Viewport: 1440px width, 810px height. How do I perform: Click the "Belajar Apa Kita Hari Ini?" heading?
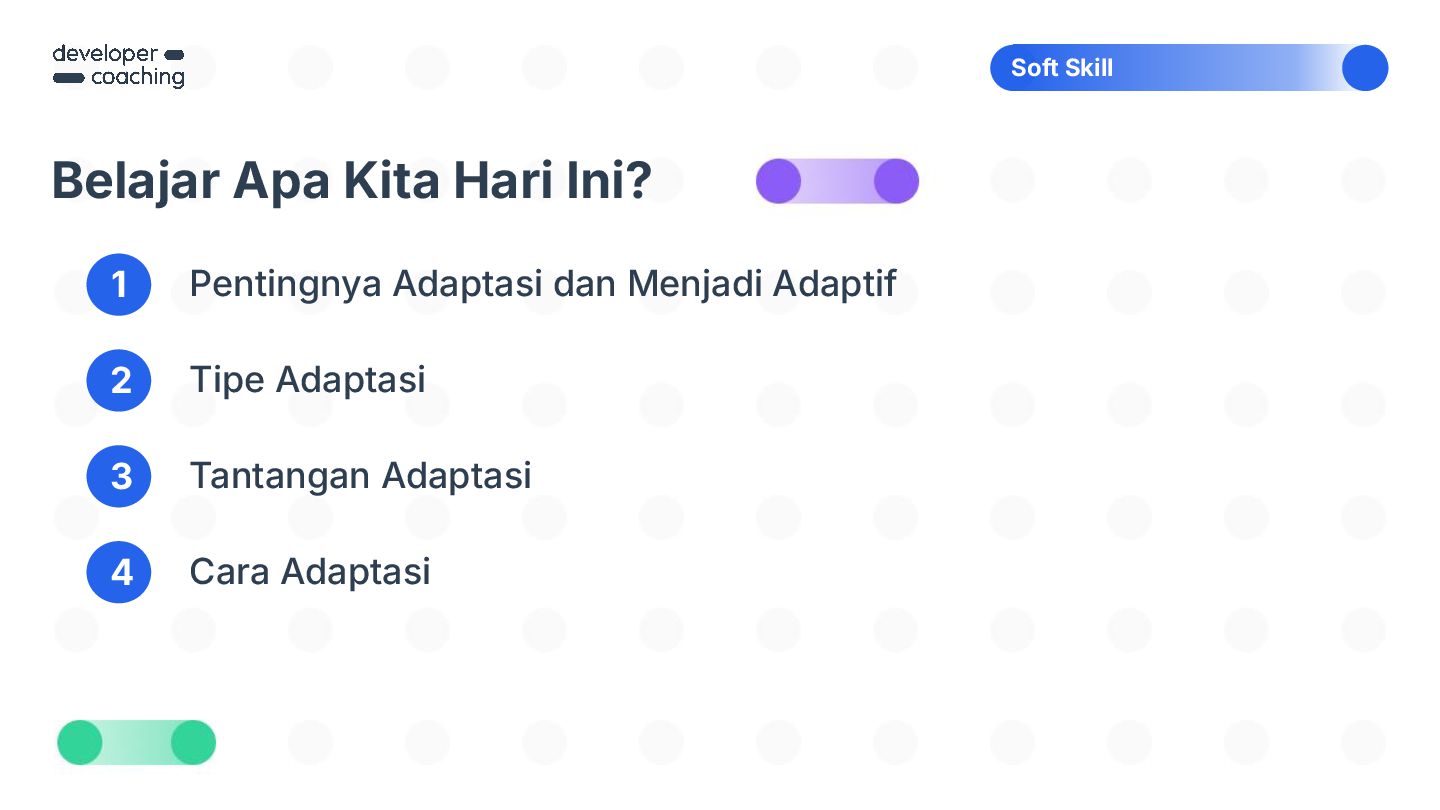(351, 181)
